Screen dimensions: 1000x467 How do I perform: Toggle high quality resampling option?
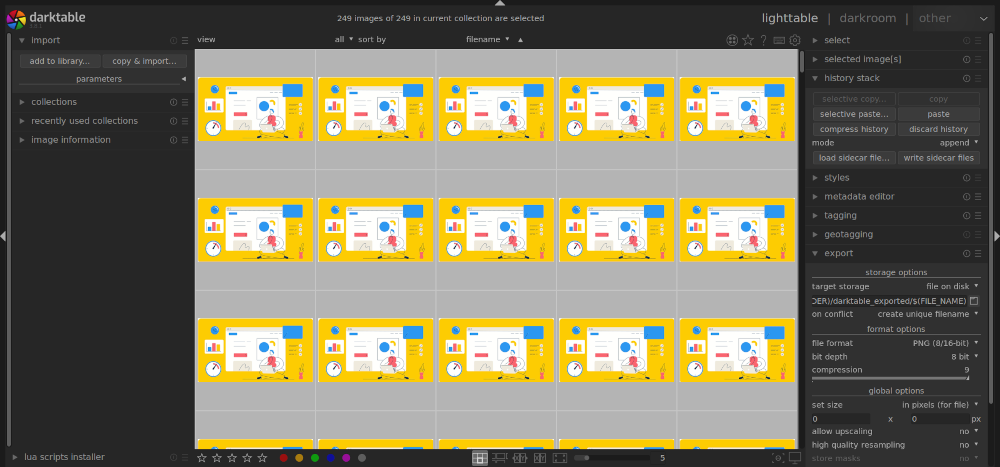tap(896, 445)
